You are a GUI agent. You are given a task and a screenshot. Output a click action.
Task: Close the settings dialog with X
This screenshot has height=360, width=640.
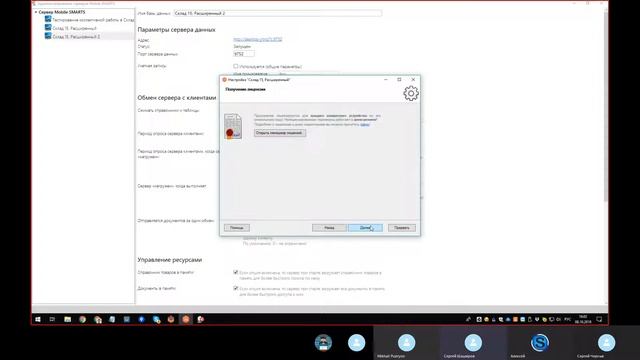coord(413,80)
